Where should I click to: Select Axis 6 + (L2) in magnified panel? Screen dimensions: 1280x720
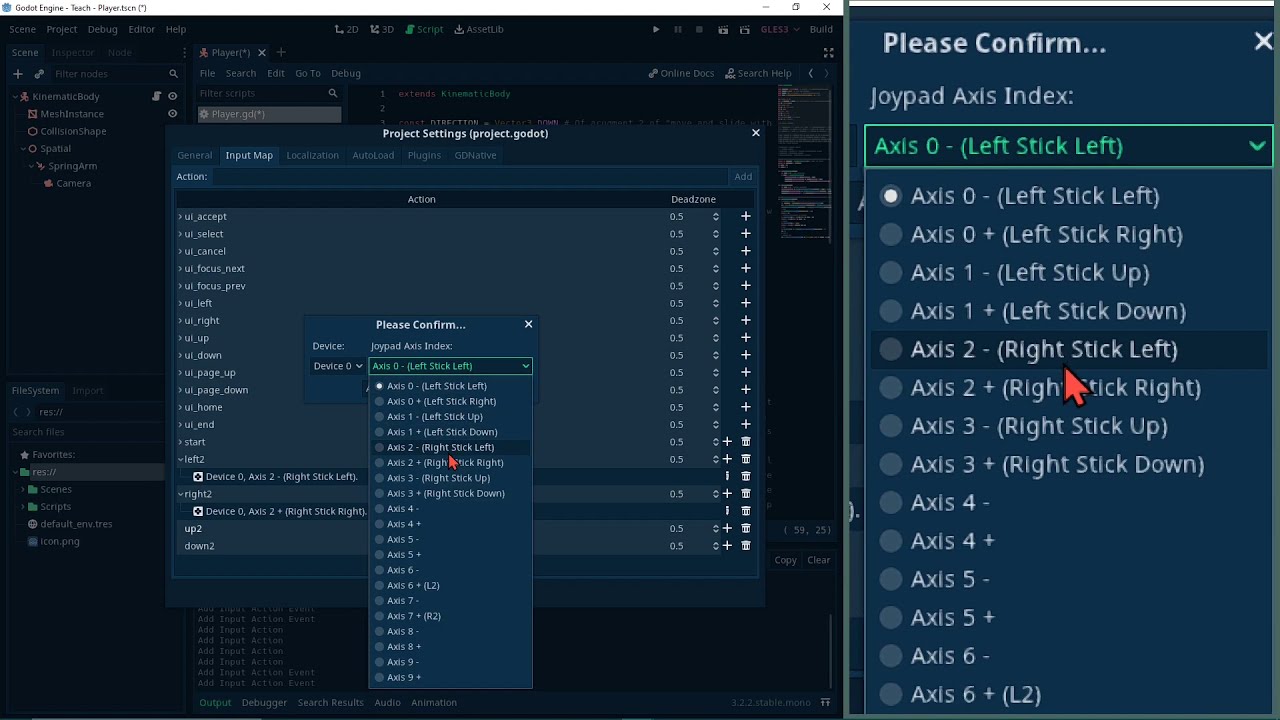point(962,694)
